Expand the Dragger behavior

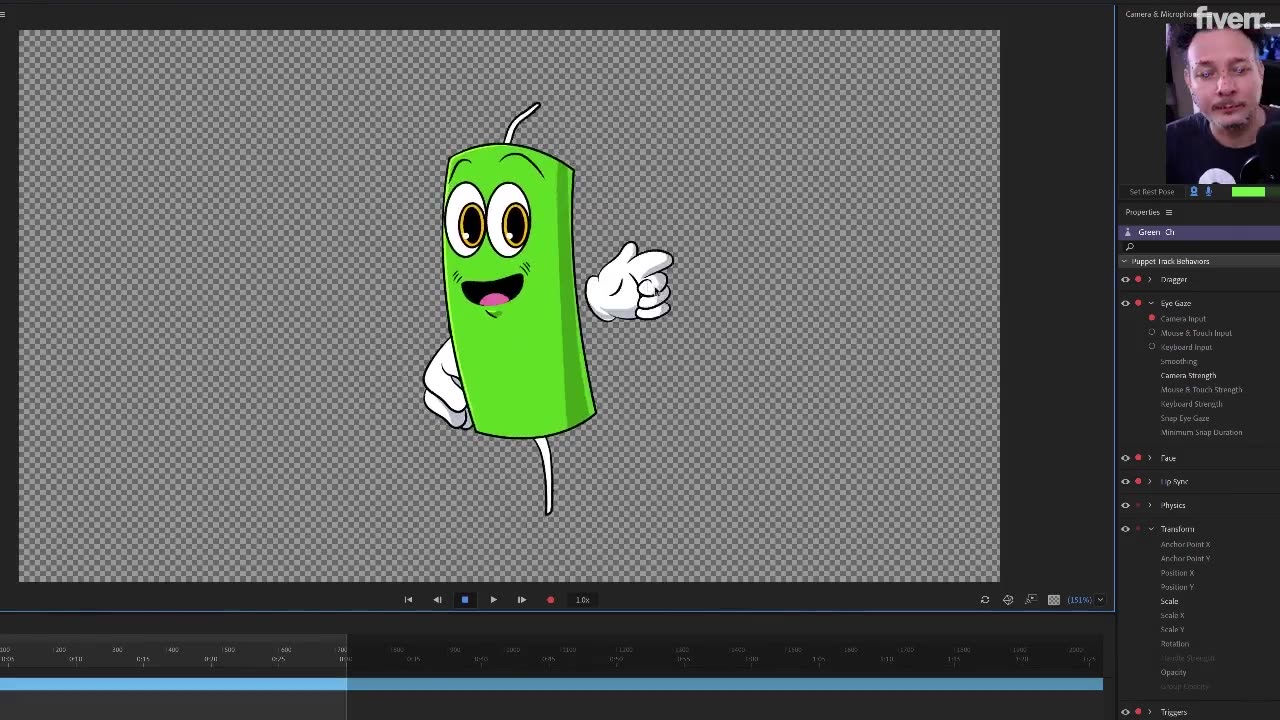click(x=1150, y=279)
